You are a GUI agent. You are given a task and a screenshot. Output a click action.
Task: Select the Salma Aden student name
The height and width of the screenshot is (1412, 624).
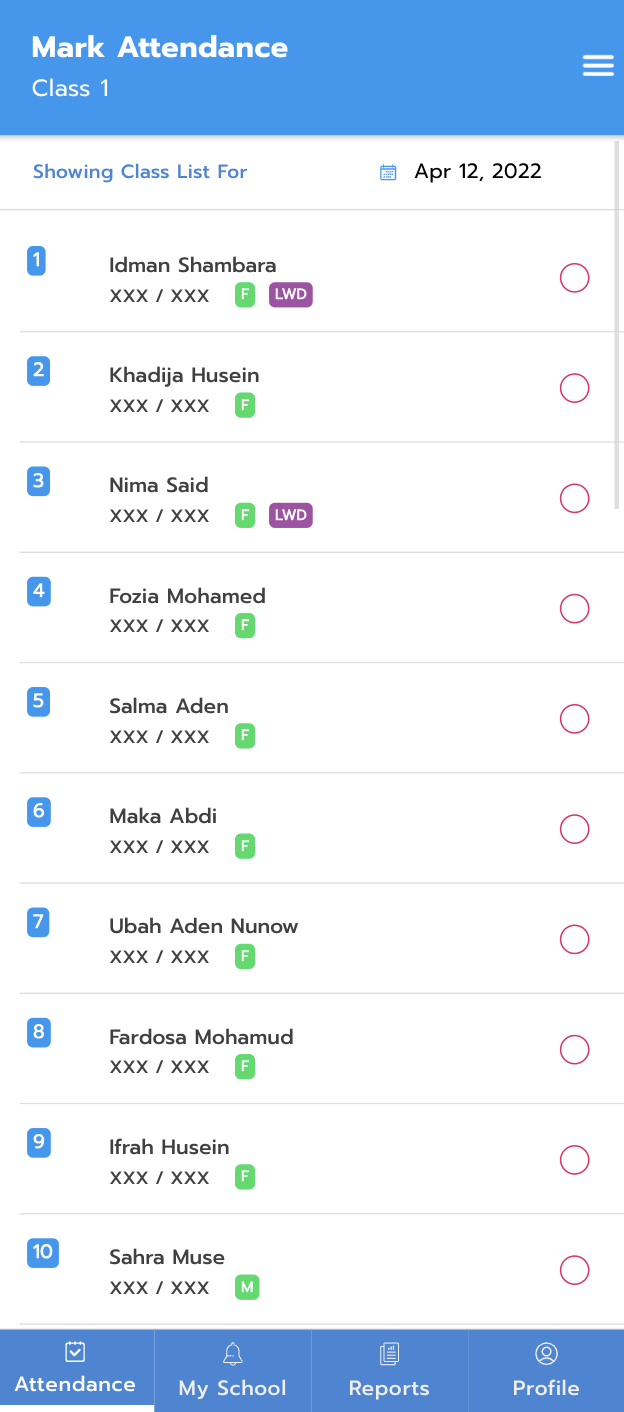169,706
